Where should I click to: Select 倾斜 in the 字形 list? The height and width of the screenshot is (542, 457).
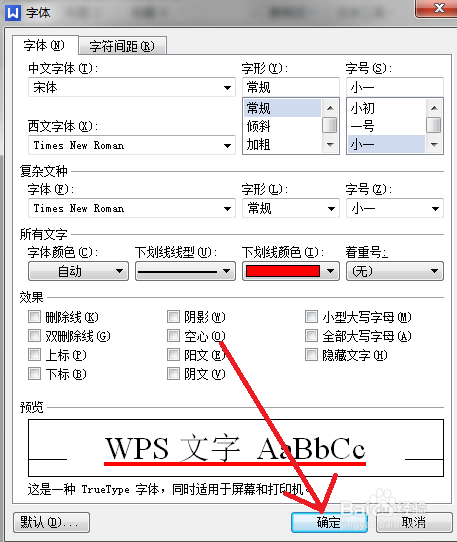[282, 126]
